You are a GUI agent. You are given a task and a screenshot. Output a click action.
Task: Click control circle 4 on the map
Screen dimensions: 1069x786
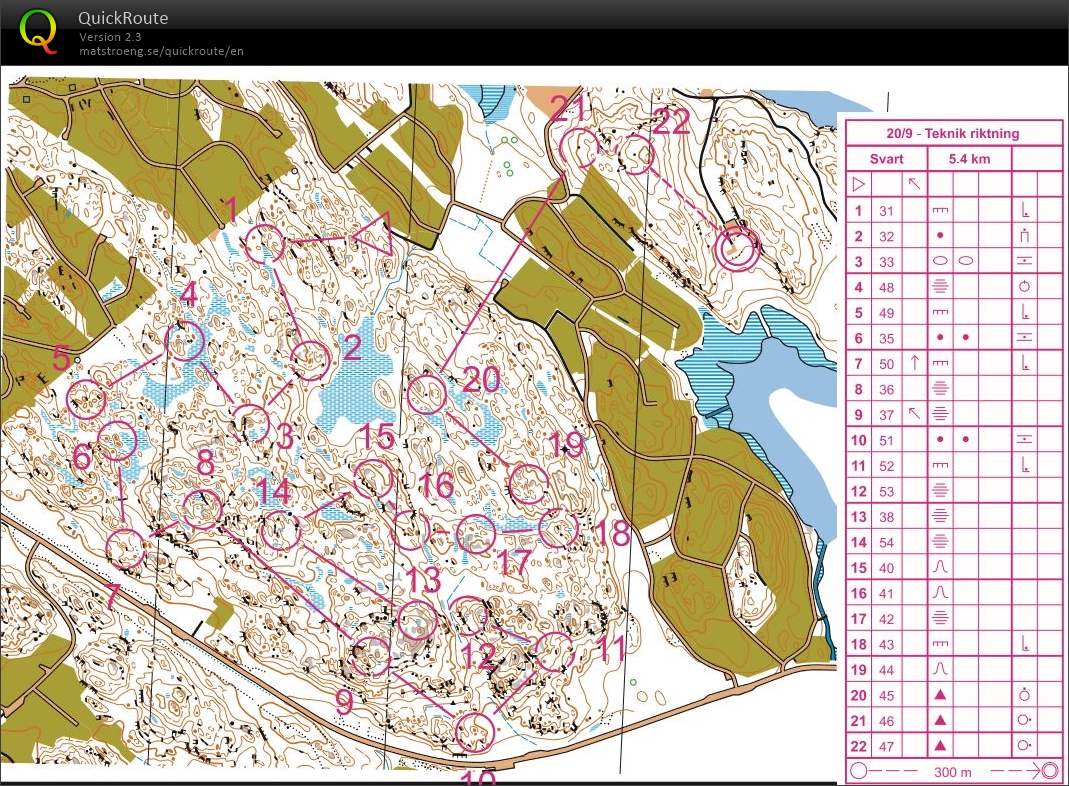pyautogui.click(x=185, y=341)
